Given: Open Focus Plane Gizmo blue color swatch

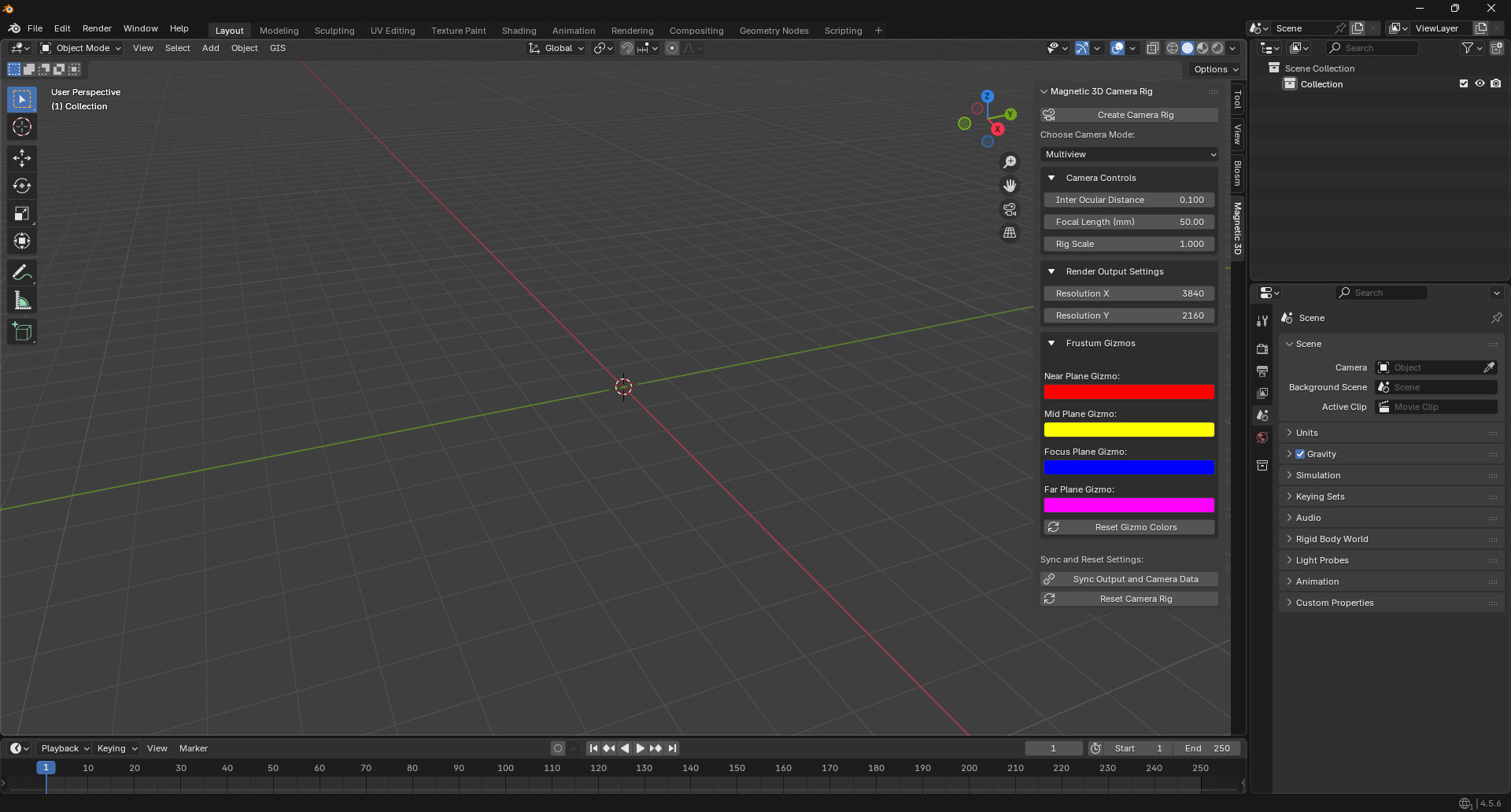Looking at the screenshot, I should (1129, 467).
